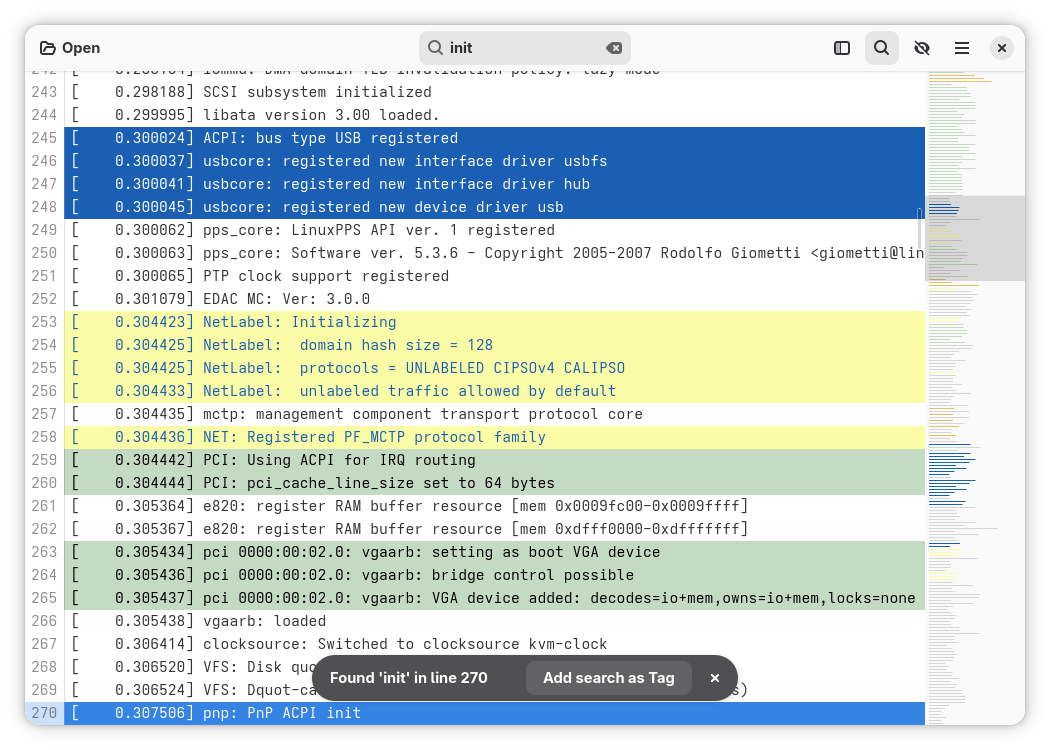Select line 257 mctp management component
Screen dimensions: 1050x750
click(x=494, y=414)
